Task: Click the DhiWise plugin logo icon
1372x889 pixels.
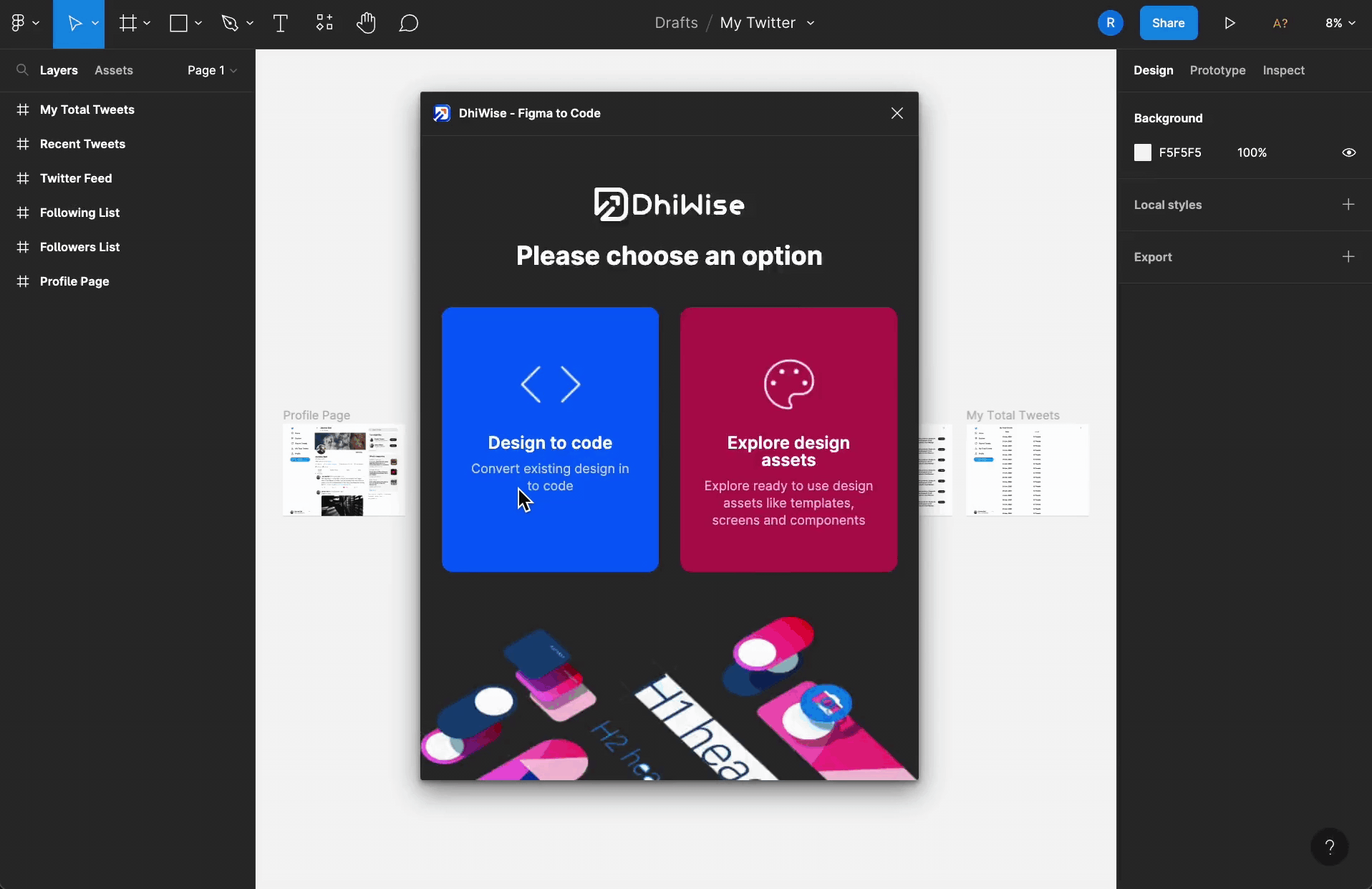Action: (x=442, y=113)
